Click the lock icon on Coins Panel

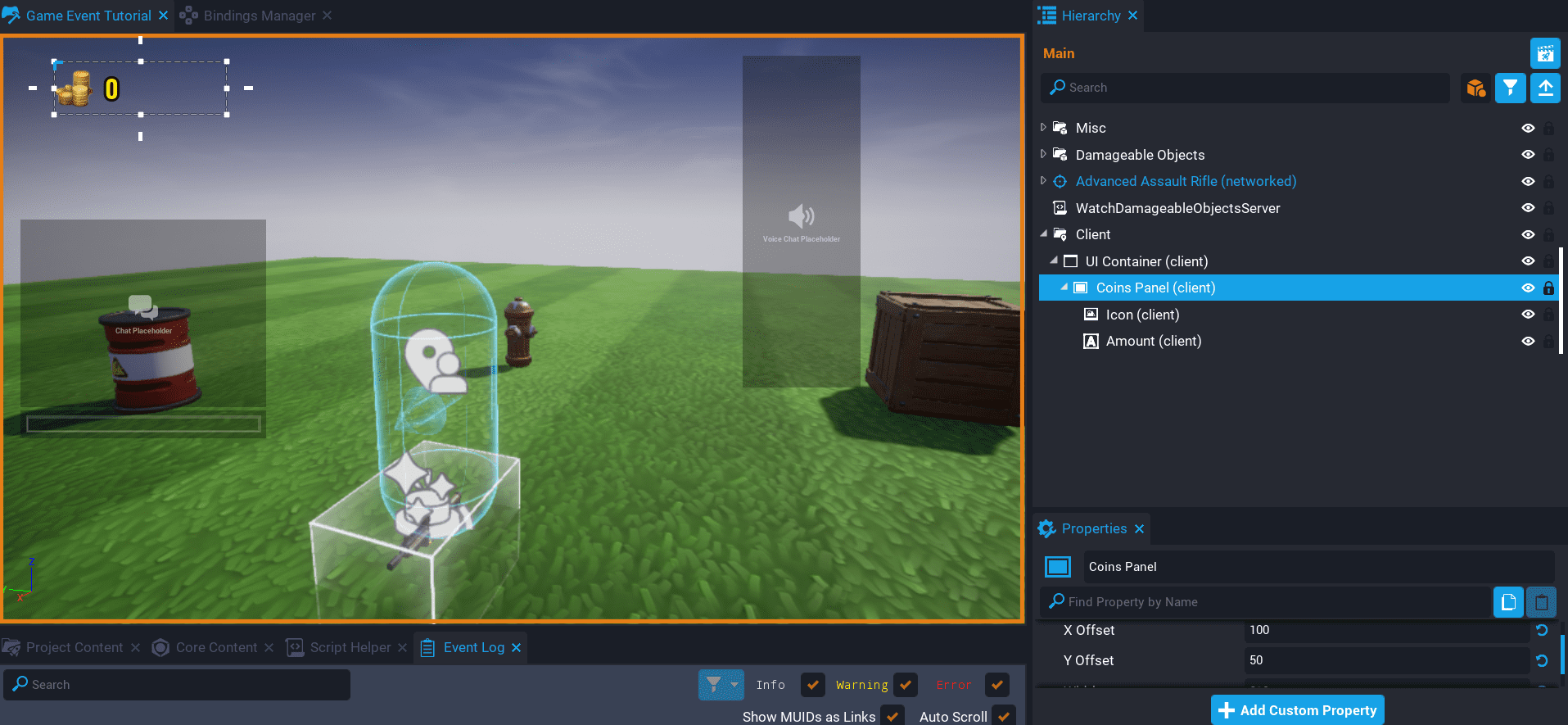pos(1548,288)
